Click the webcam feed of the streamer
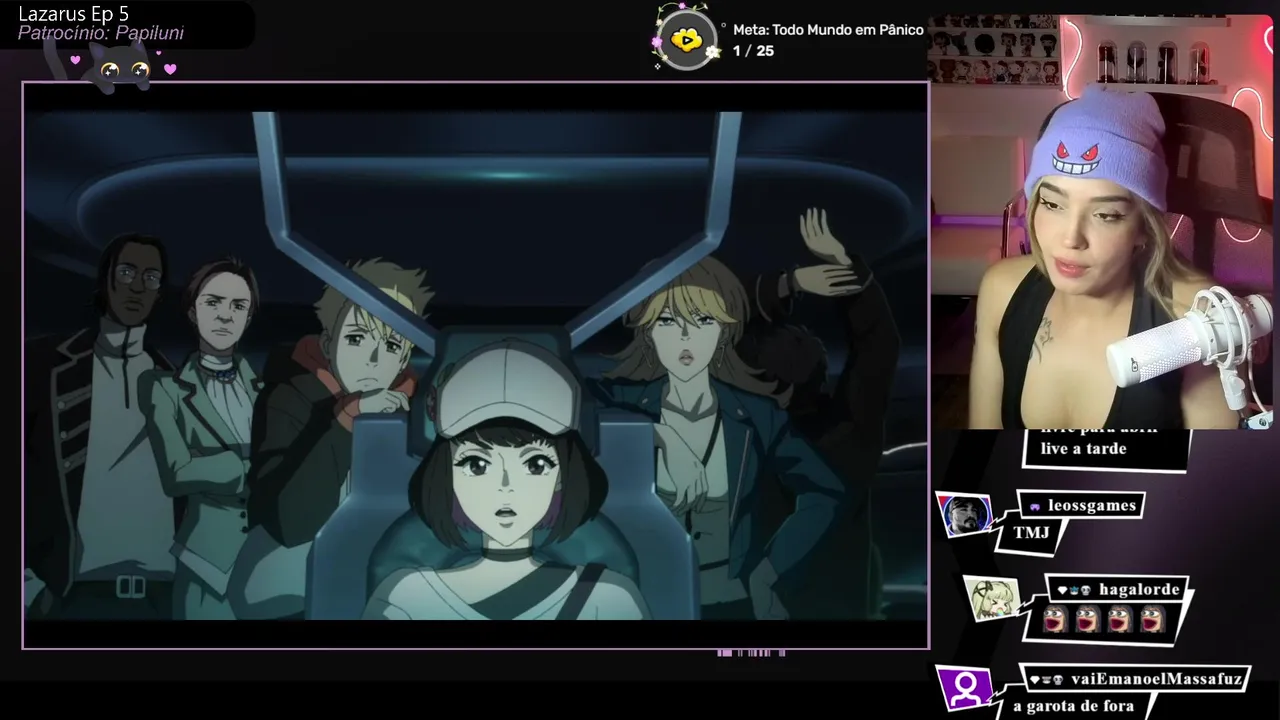Screen dimensions: 1280x720 tap(1101, 222)
